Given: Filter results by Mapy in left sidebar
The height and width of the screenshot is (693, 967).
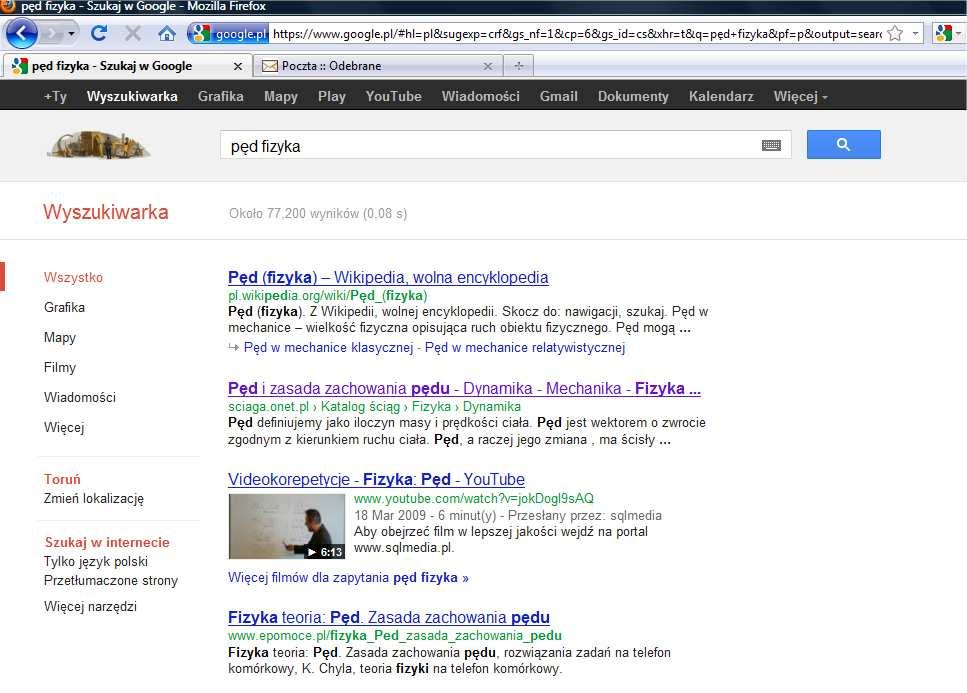Looking at the screenshot, I should click(x=60, y=337).
